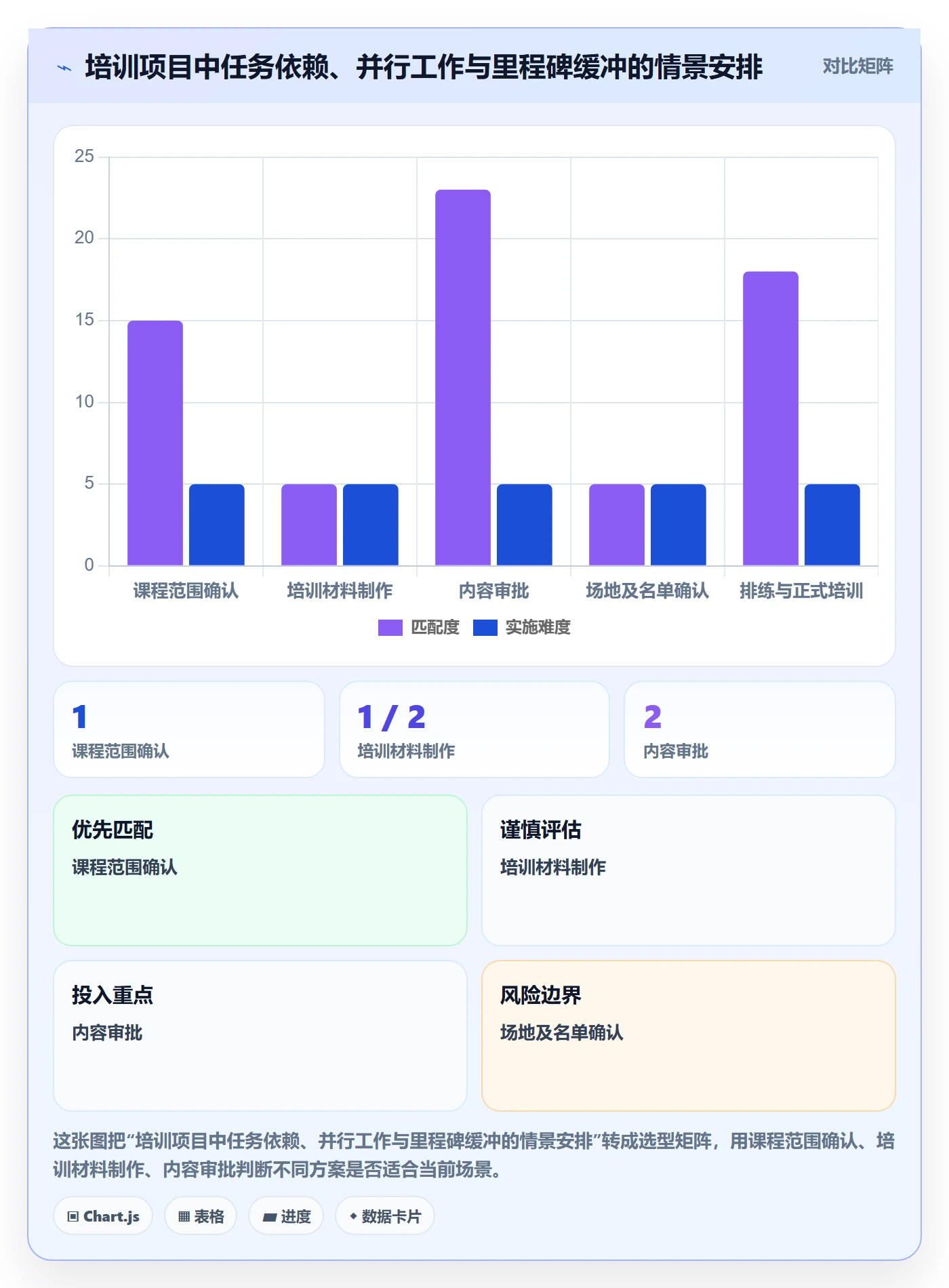Viewport: 949px width, 1288px height.
Task: Click the blue bar for 内容审批
Action: 525,525
